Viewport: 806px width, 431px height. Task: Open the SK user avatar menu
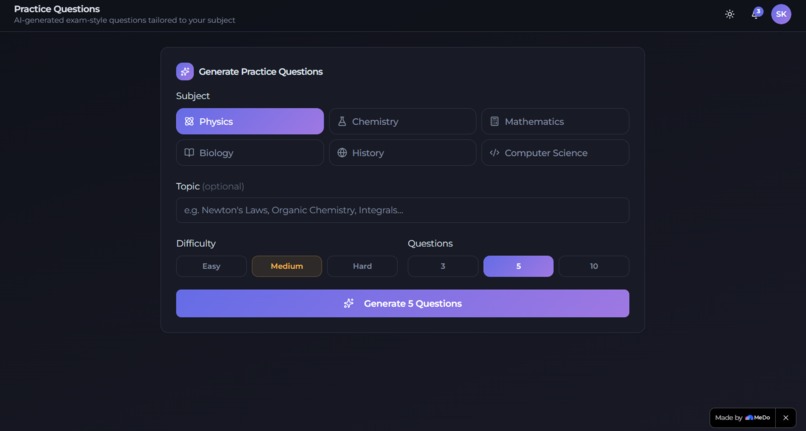(x=781, y=14)
